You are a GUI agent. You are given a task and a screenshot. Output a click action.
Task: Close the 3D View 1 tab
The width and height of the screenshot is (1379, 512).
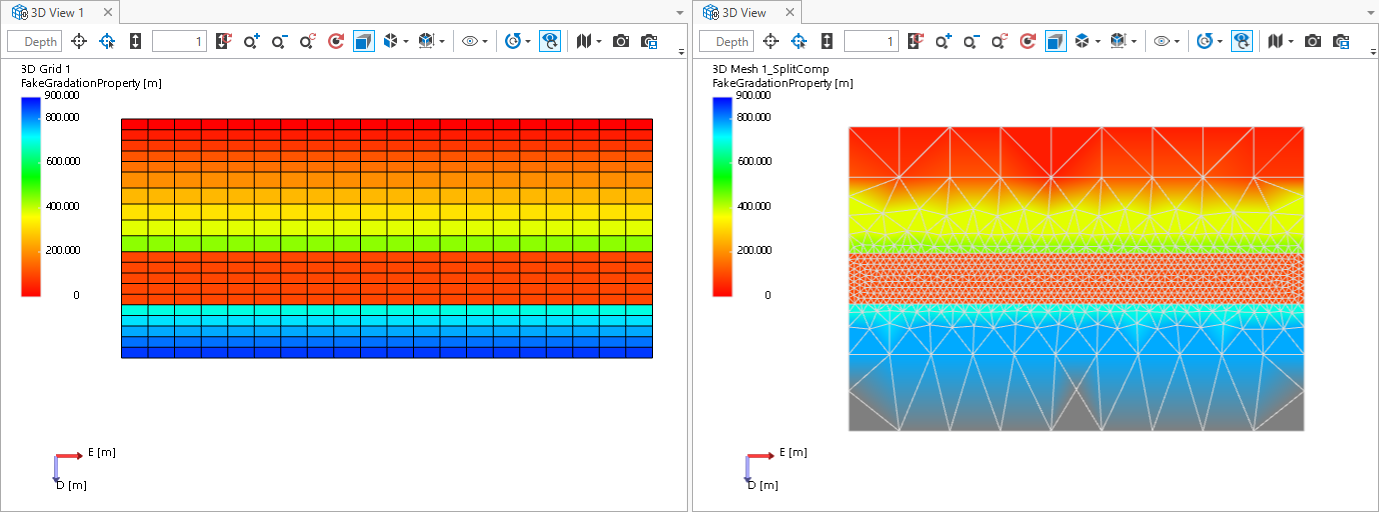pyautogui.click(x=107, y=12)
